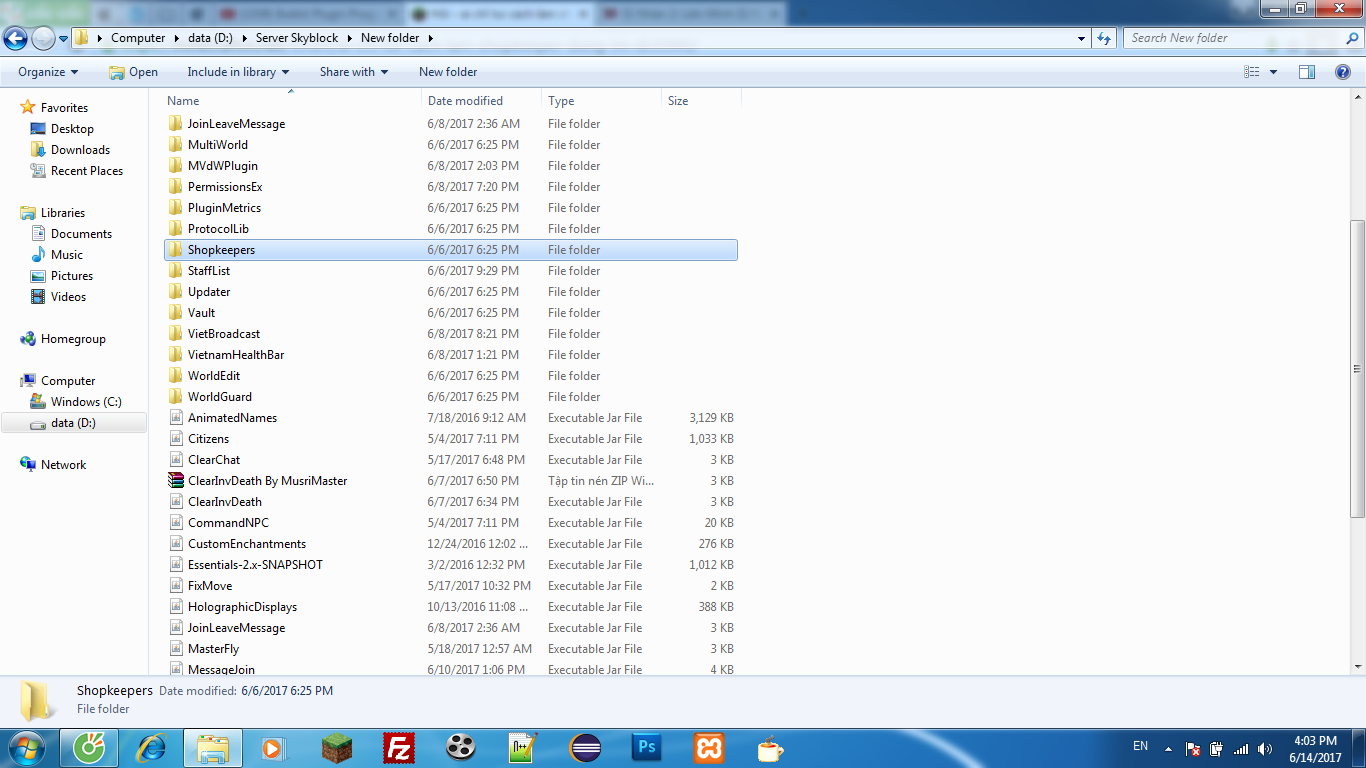Viewport: 1366px width, 768px height.
Task: Open Homegroup in navigation pane
Action: (73, 339)
